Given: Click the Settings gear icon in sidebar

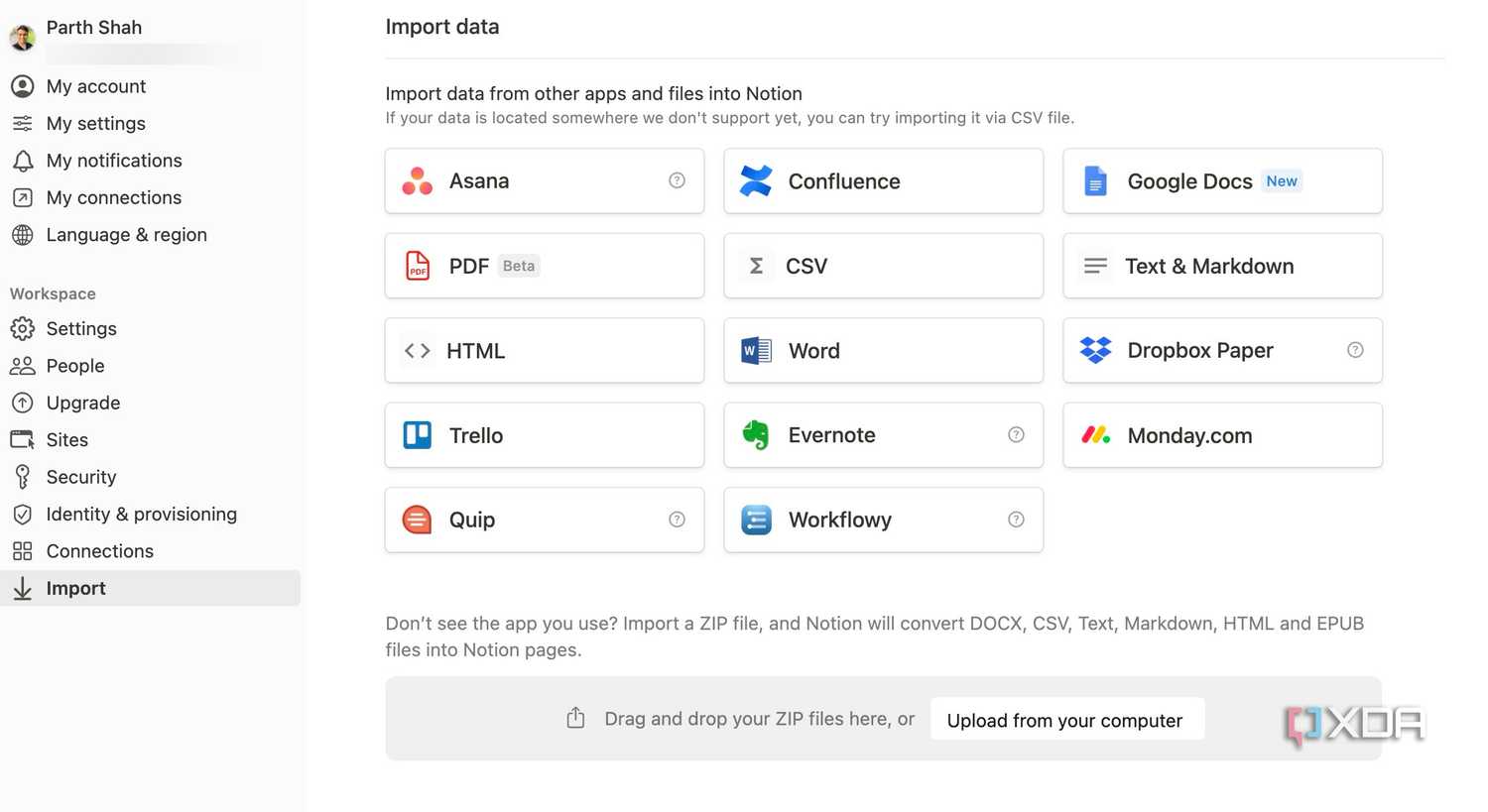Looking at the screenshot, I should (22, 328).
